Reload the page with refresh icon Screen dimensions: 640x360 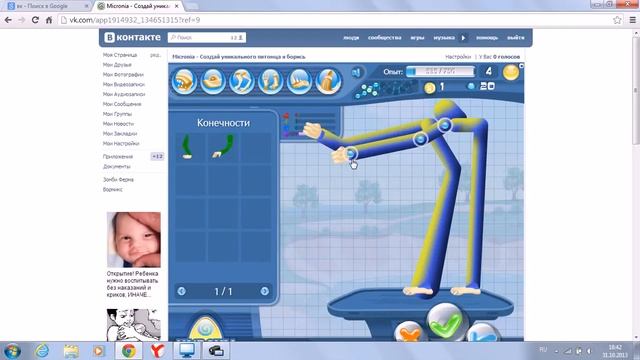(35, 20)
